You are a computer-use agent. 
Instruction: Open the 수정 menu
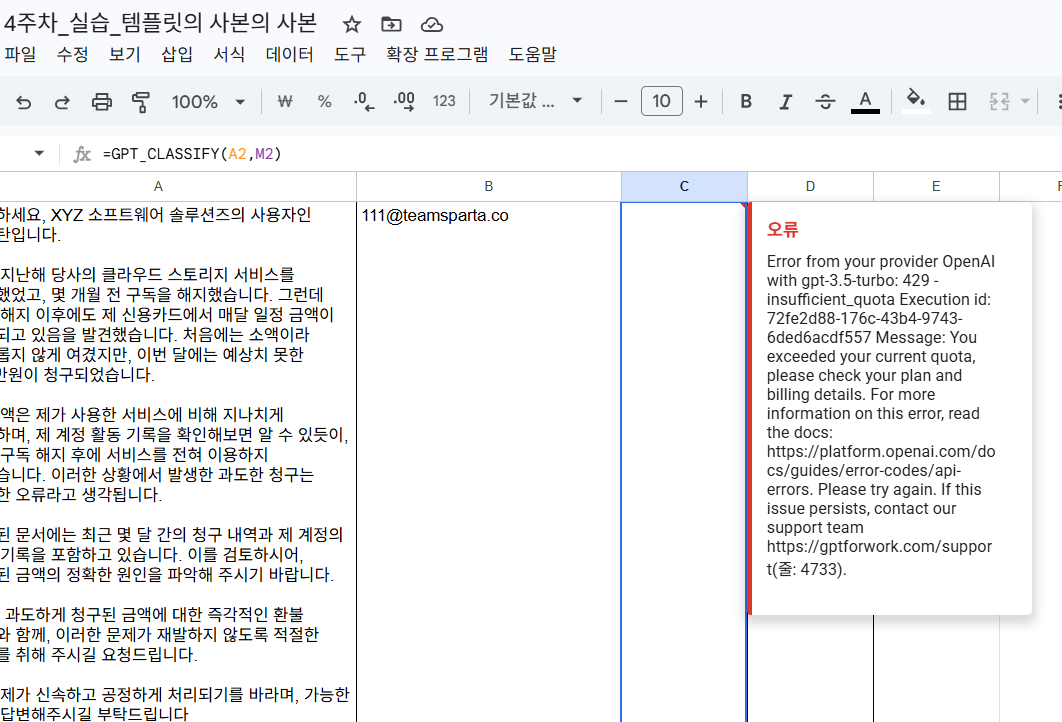pyautogui.click(x=72, y=54)
